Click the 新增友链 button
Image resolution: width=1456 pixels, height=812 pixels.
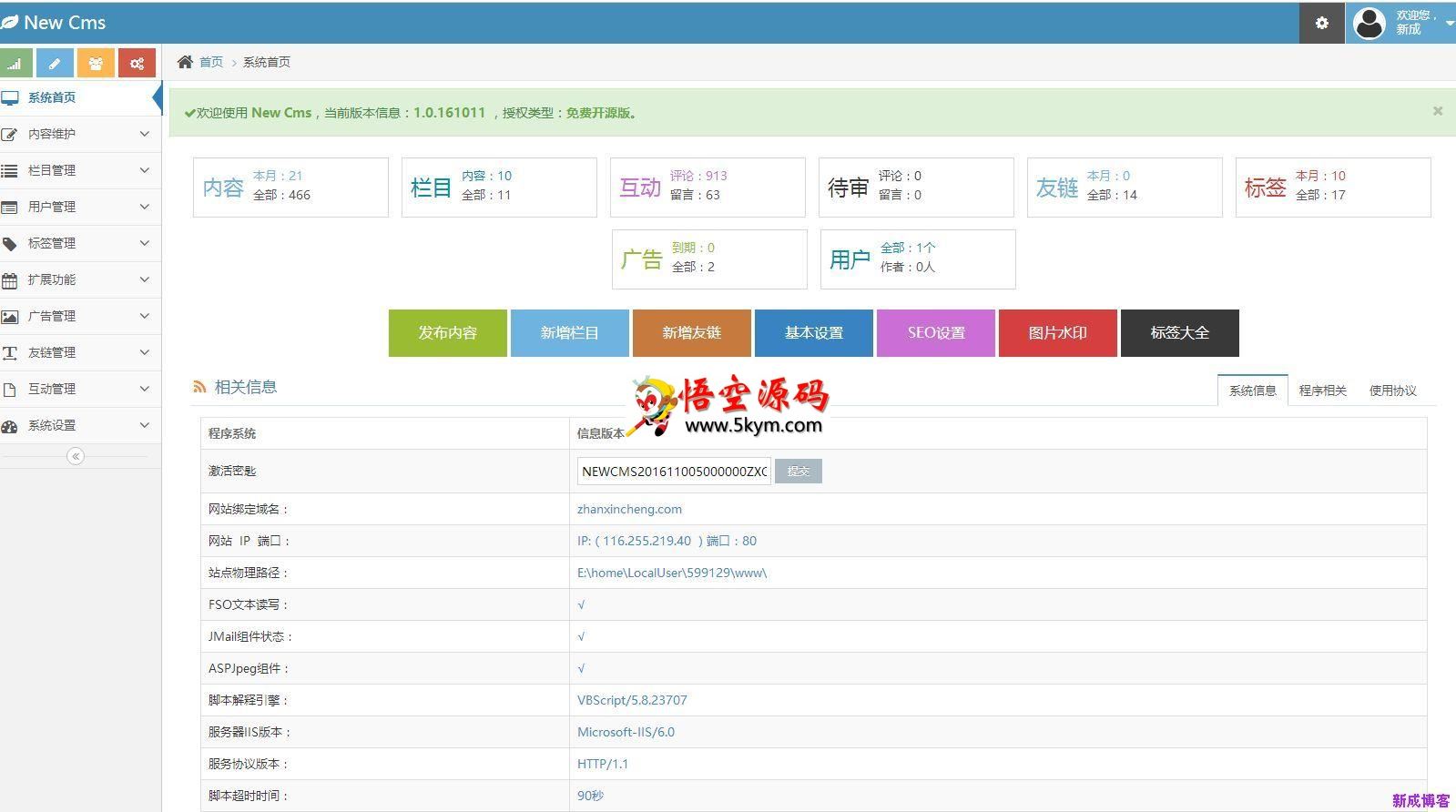tap(691, 333)
